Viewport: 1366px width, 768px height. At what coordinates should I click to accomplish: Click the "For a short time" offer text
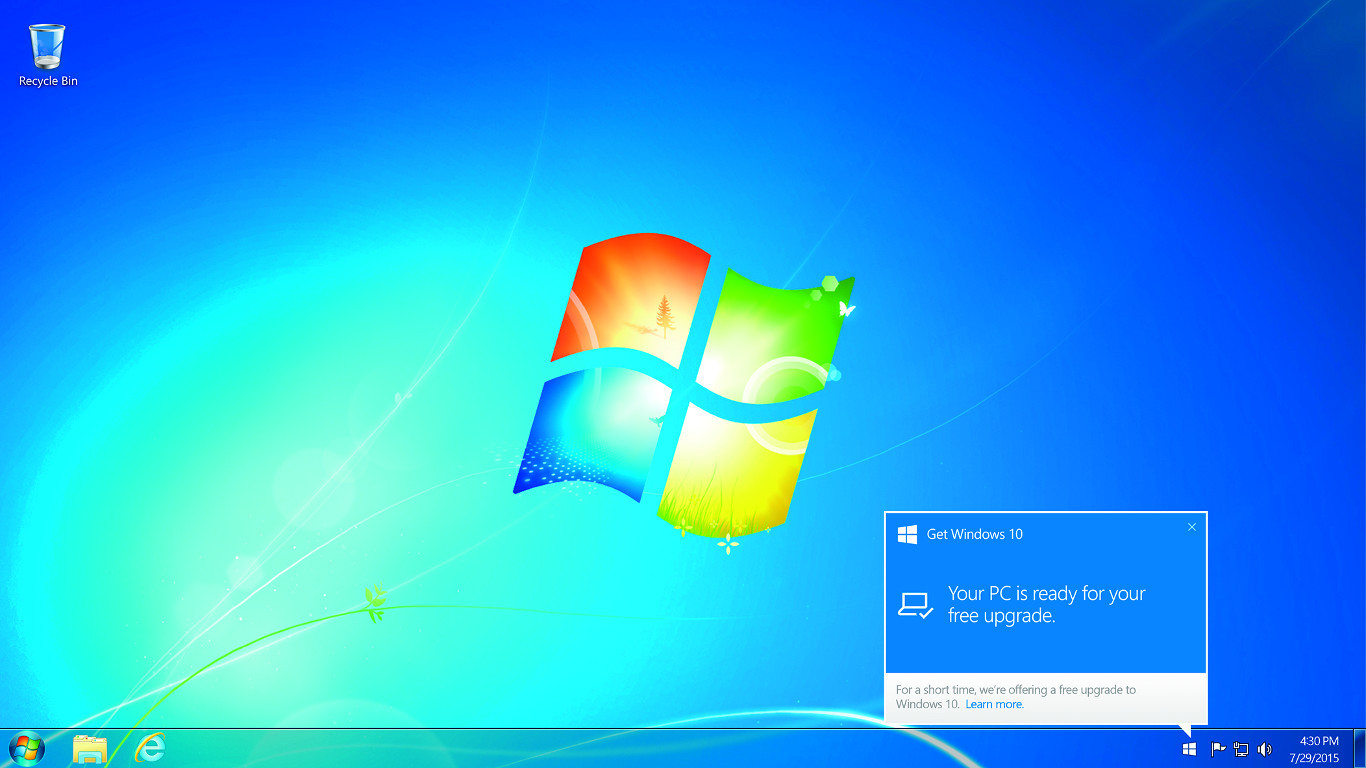pyautogui.click(x=1015, y=690)
